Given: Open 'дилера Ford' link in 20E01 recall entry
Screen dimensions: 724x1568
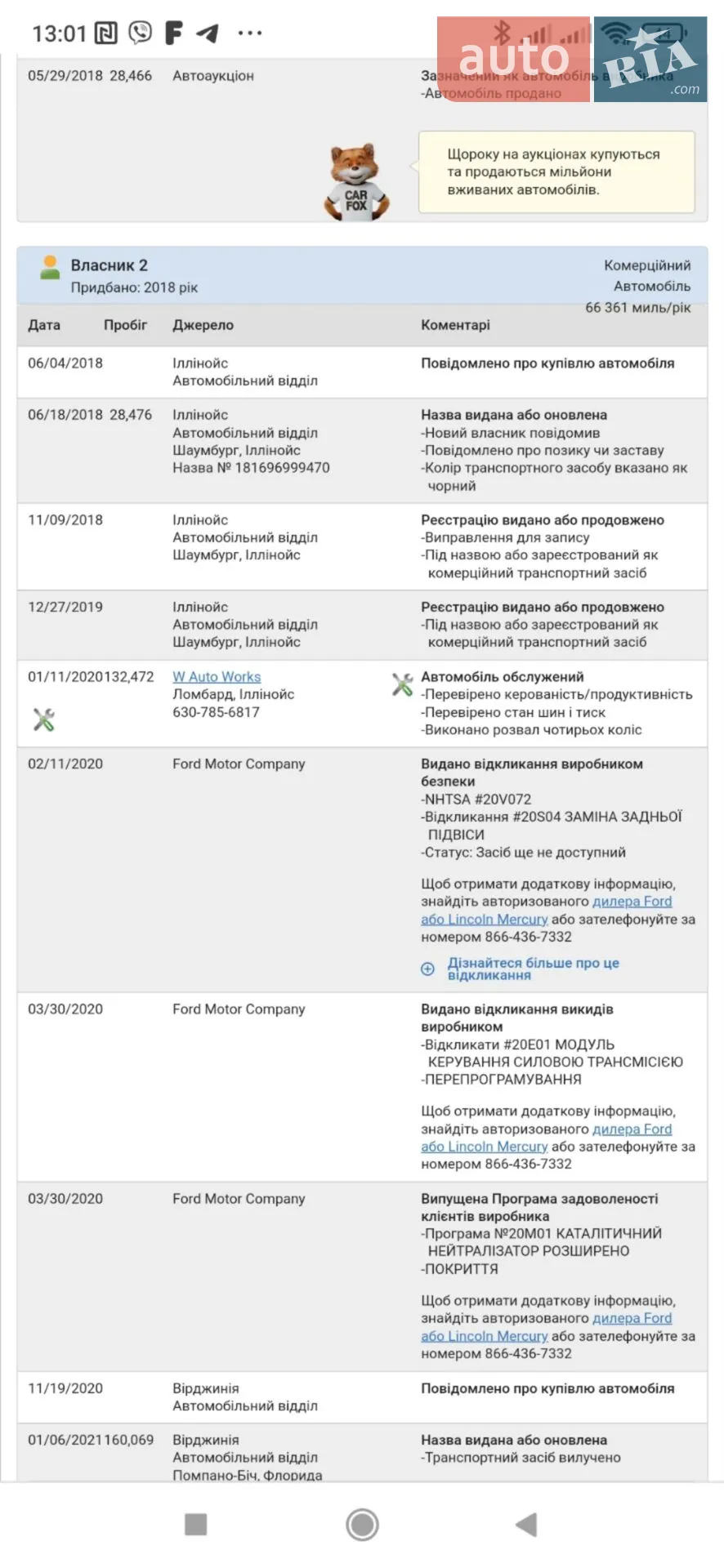Looking at the screenshot, I should coord(632,1129).
